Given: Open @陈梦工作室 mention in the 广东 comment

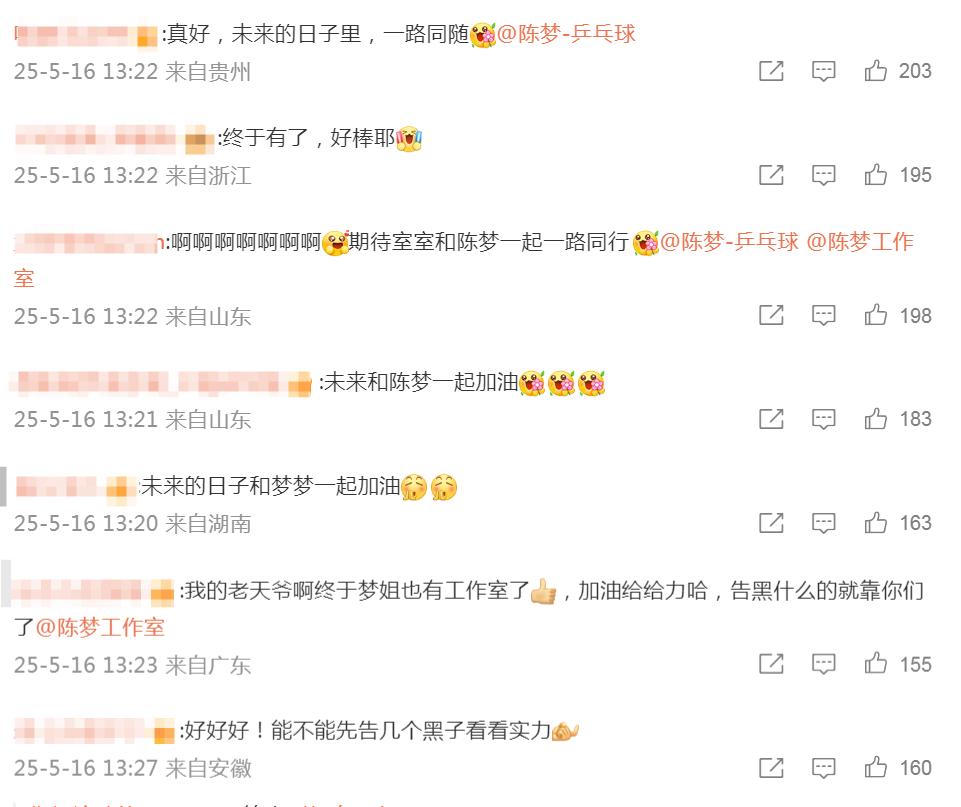Looking at the screenshot, I should click(x=100, y=627).
